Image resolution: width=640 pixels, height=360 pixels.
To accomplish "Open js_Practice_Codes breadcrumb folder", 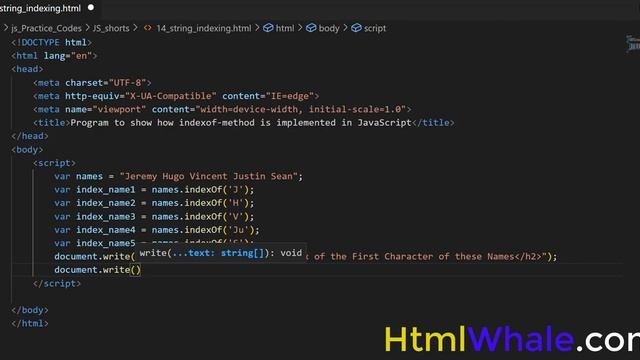I will (x=46, y=28).
